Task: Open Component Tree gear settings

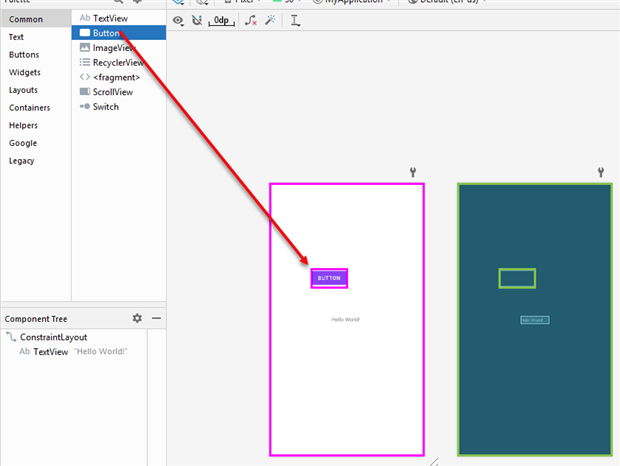Action: click(x=137, y=318)
